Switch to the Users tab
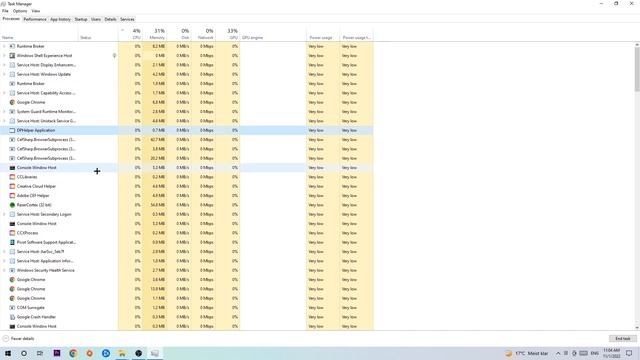The height and width of the screenshot is (360, 640). click(96, 19)
